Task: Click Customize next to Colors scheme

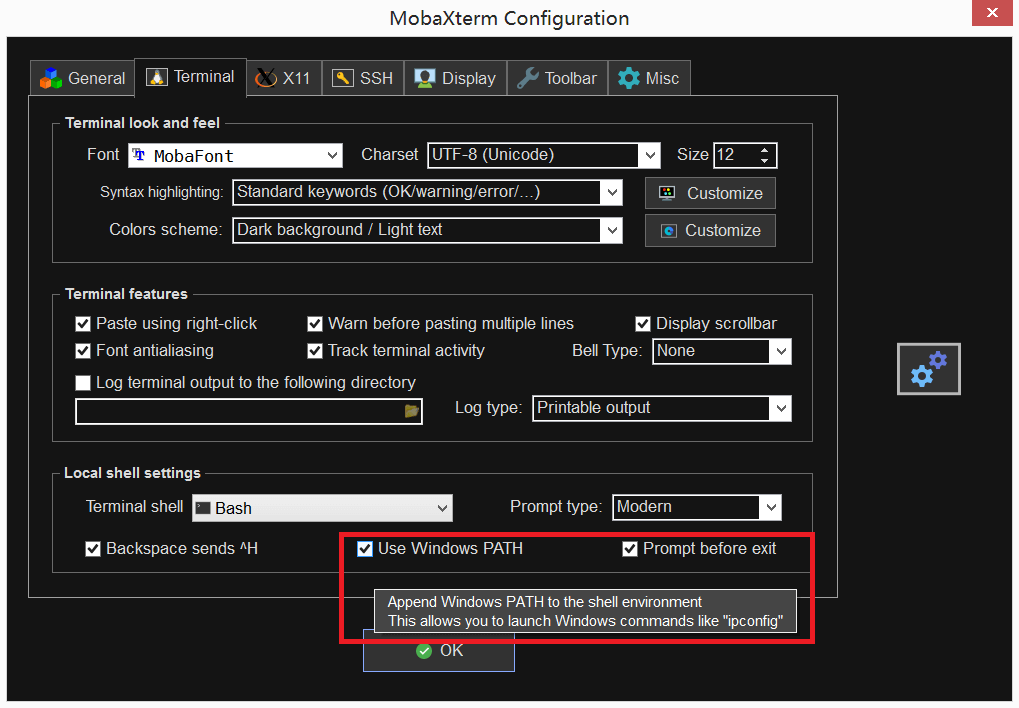Action: (710, 230)
